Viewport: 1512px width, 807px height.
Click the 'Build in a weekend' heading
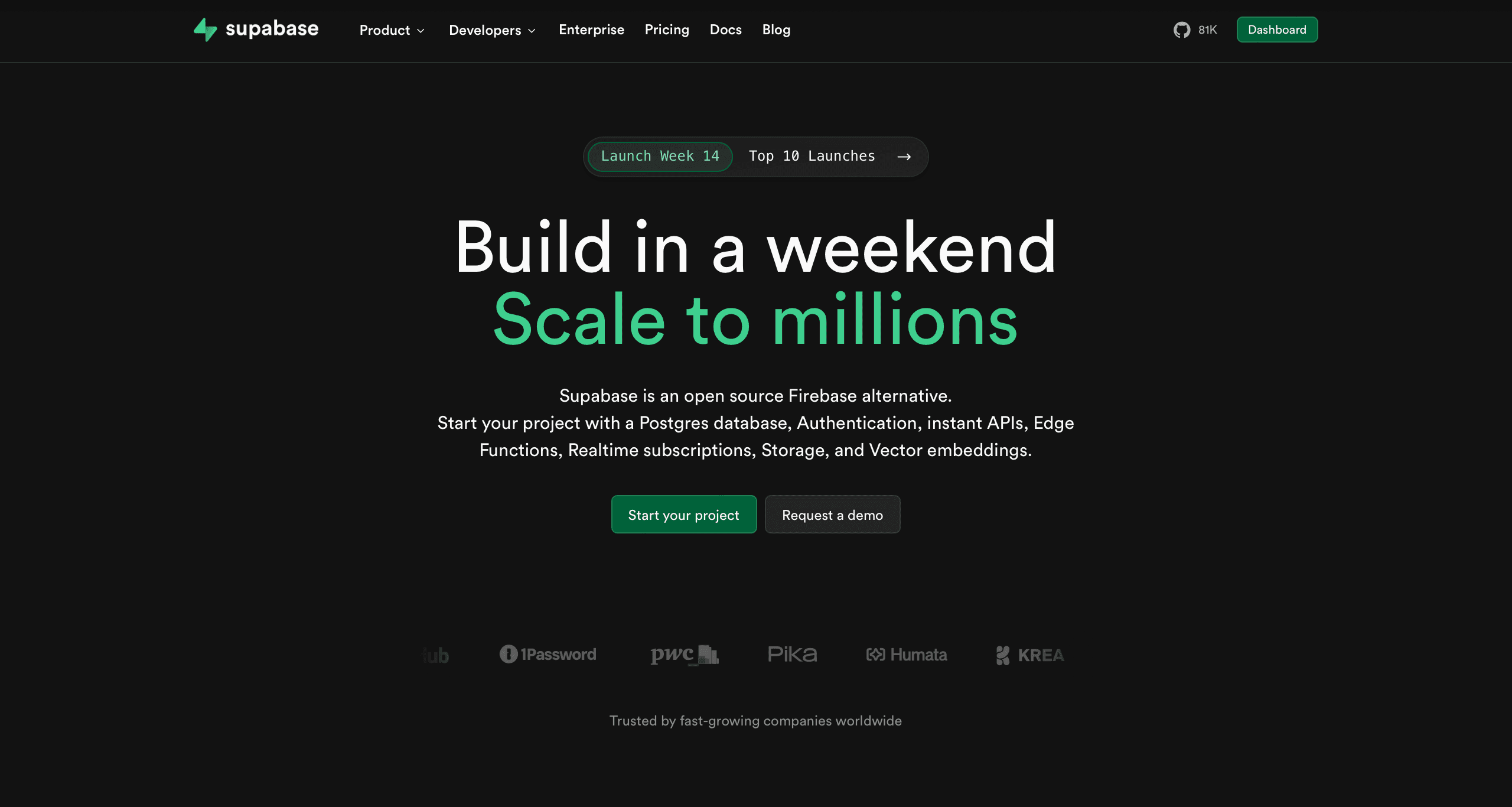pos(756,247)
